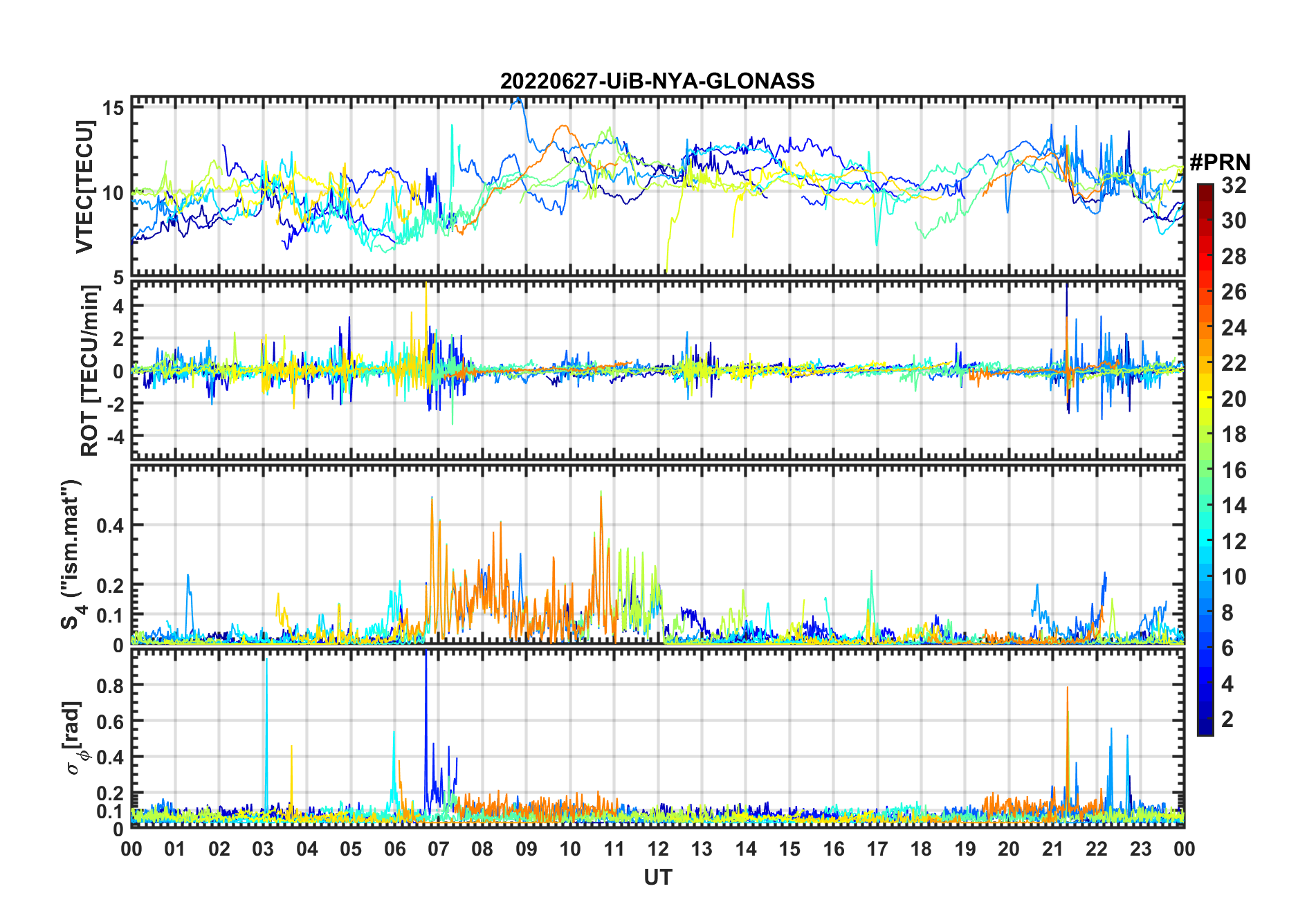
Task: Select the "0.2" tick on the S4 axis
Action: pos(111,585)
